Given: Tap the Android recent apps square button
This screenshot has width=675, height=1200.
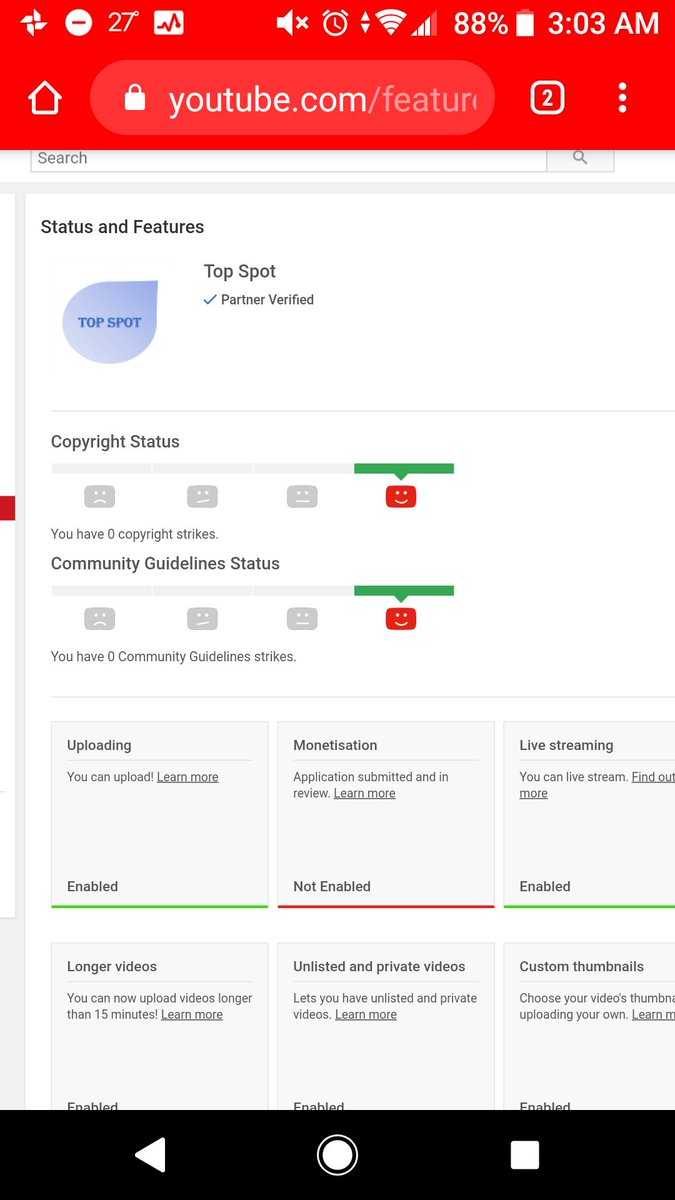Looking at the screenshot, I should pos(525,1155).
